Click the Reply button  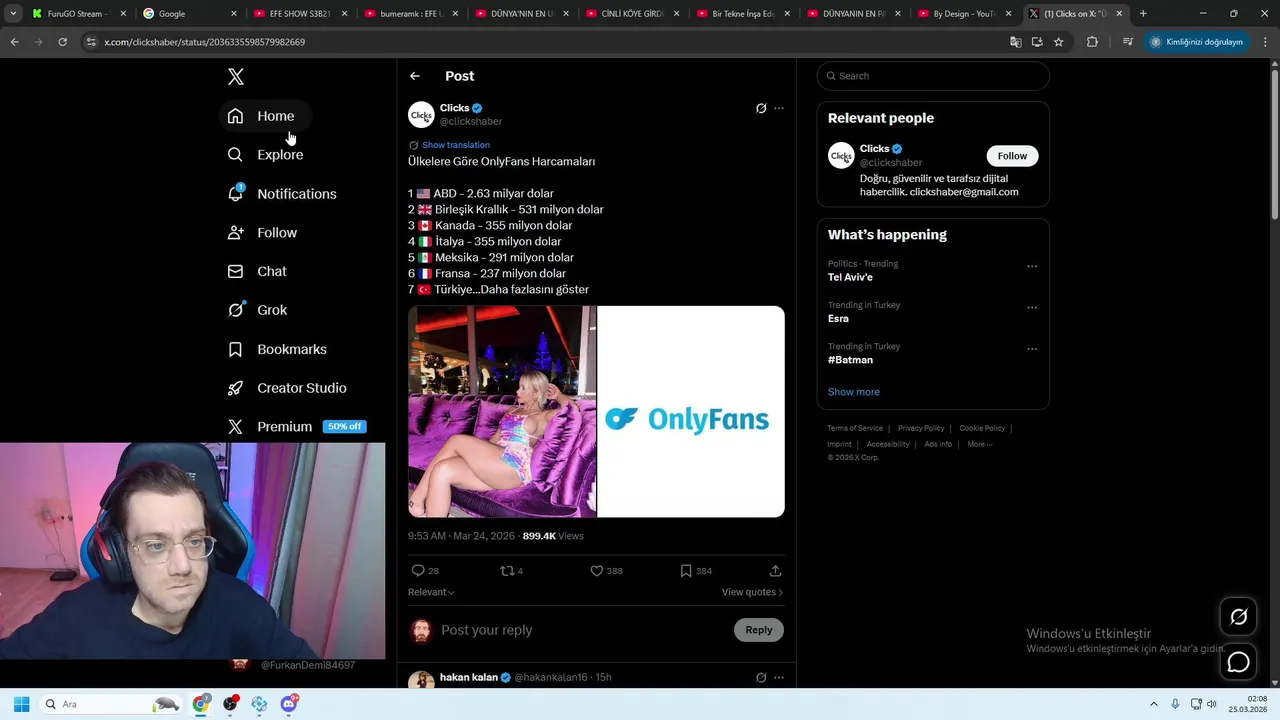pos(759,630)
